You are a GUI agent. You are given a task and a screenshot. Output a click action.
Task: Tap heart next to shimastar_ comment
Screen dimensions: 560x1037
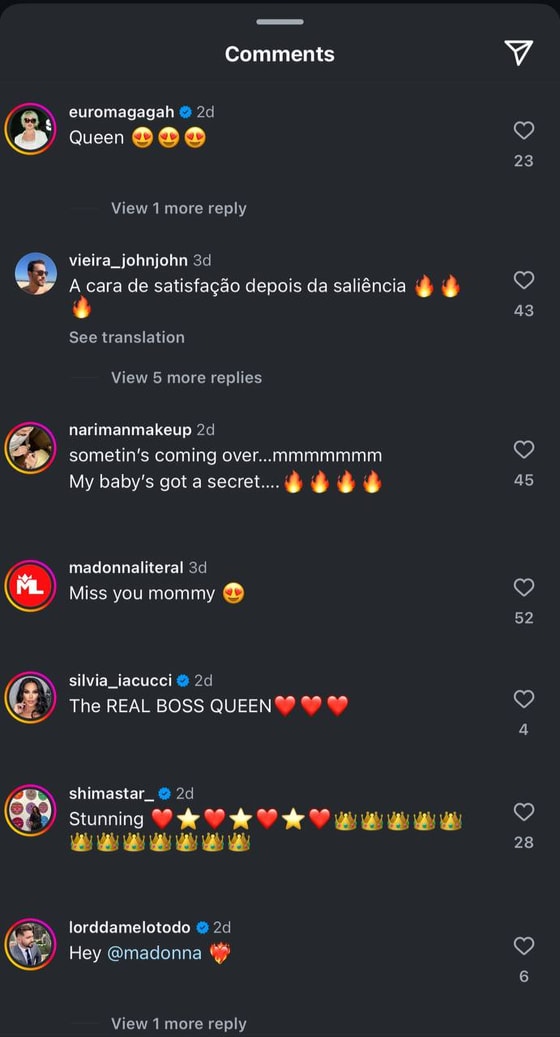click(524, 811)
